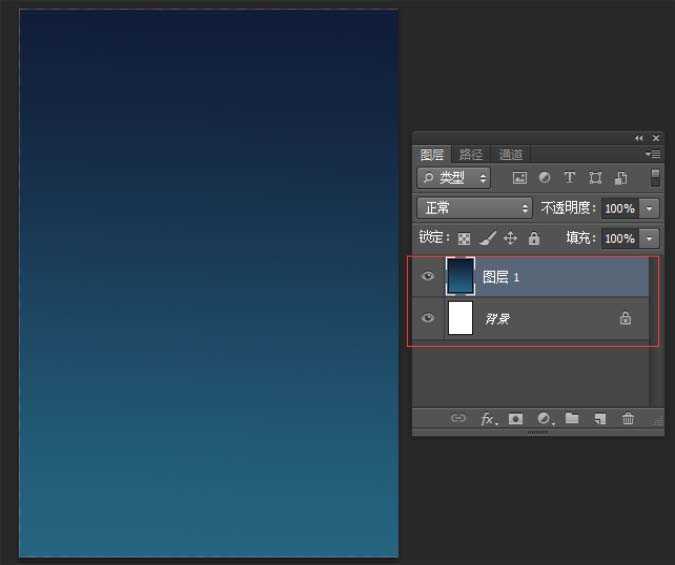The width and height of the screenshot is (675, 565).
Task: Open the 正常 blend mode dropdown
Action: pyautogui.click(x=474, y=208)
